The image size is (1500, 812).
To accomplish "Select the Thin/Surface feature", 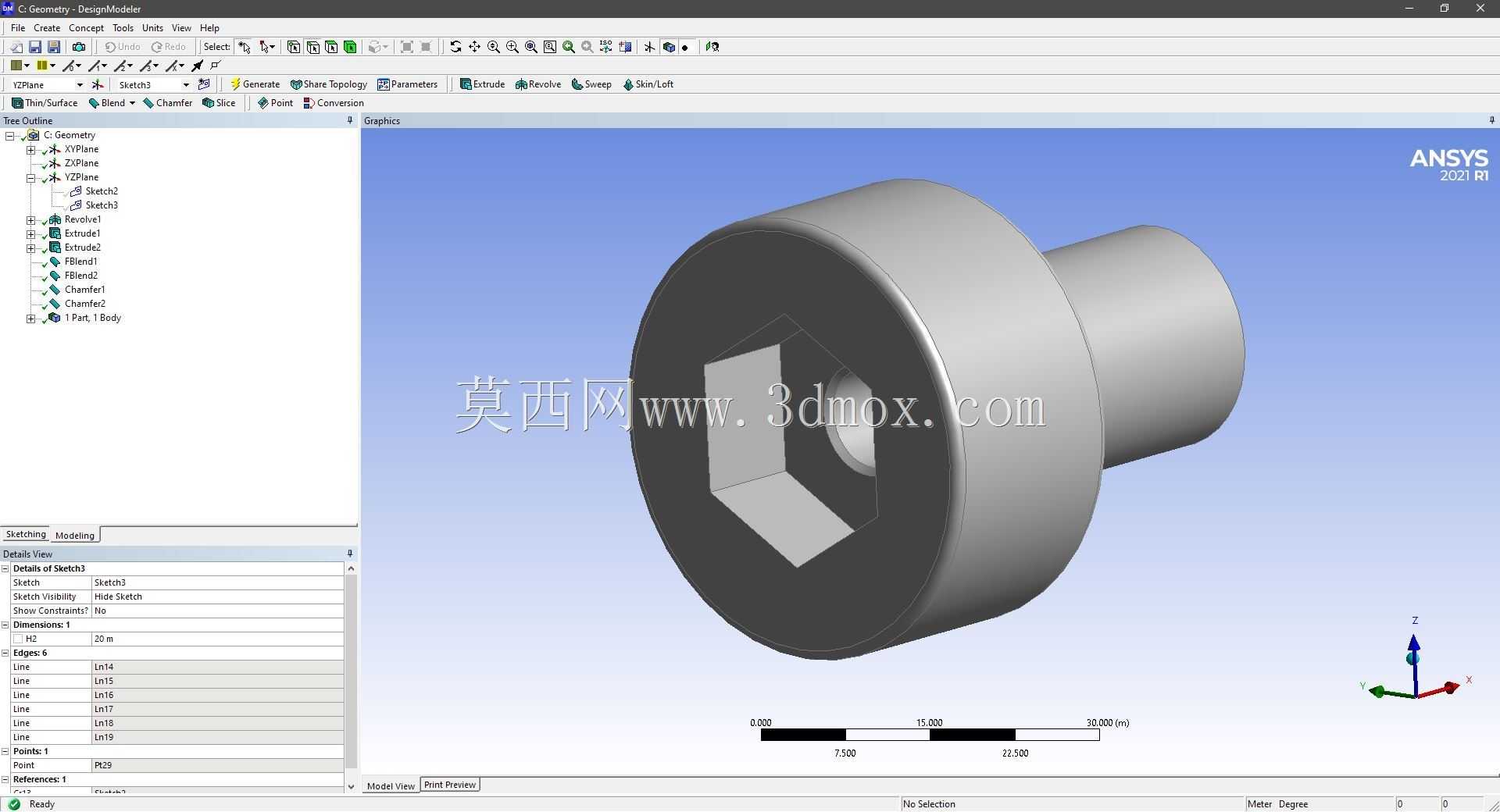I will 45,103.
